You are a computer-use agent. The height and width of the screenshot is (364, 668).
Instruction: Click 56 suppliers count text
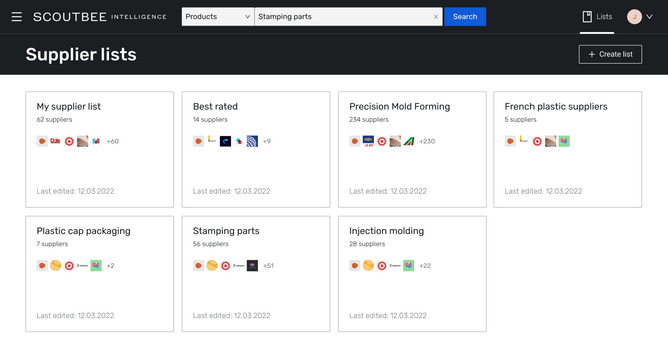pos(210,244)
